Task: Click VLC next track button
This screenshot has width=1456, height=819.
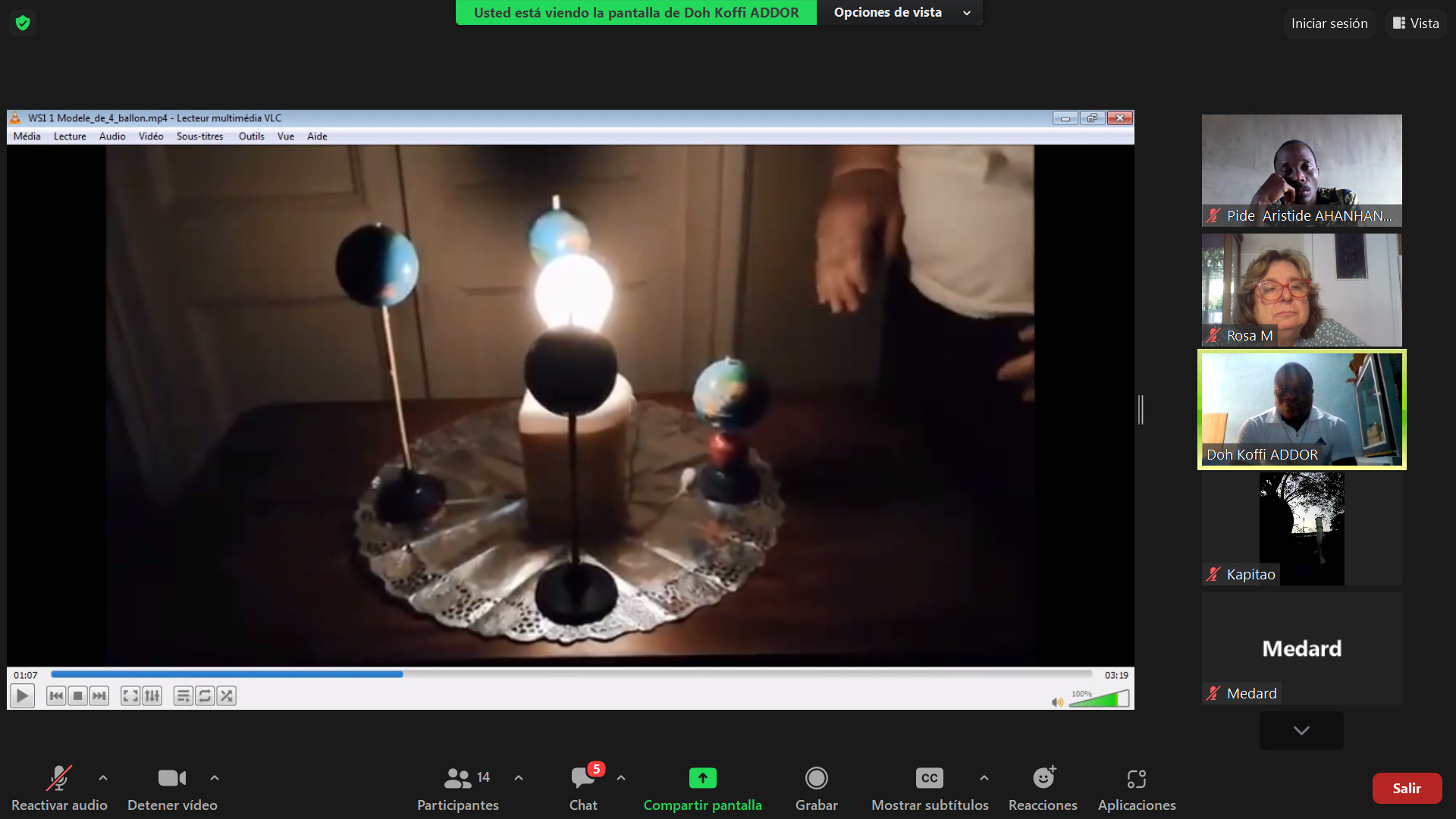Action: click(x=99, y=695)
